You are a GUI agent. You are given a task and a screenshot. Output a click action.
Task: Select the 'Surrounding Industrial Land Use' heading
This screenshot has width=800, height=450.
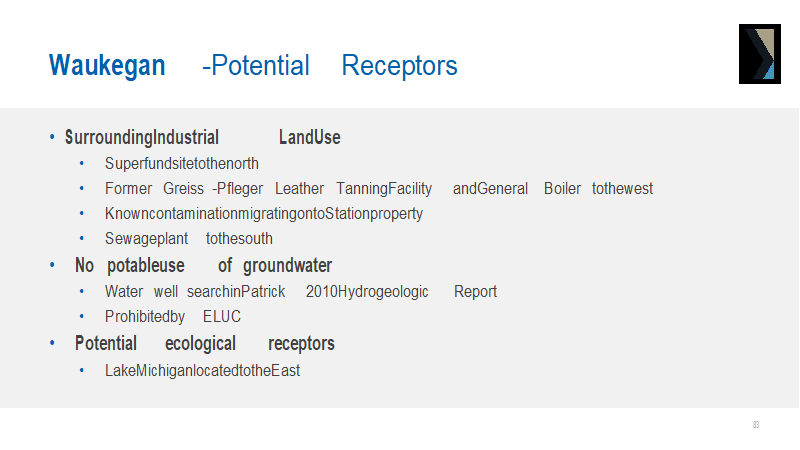pyautogui.click(x=202, y=138)
